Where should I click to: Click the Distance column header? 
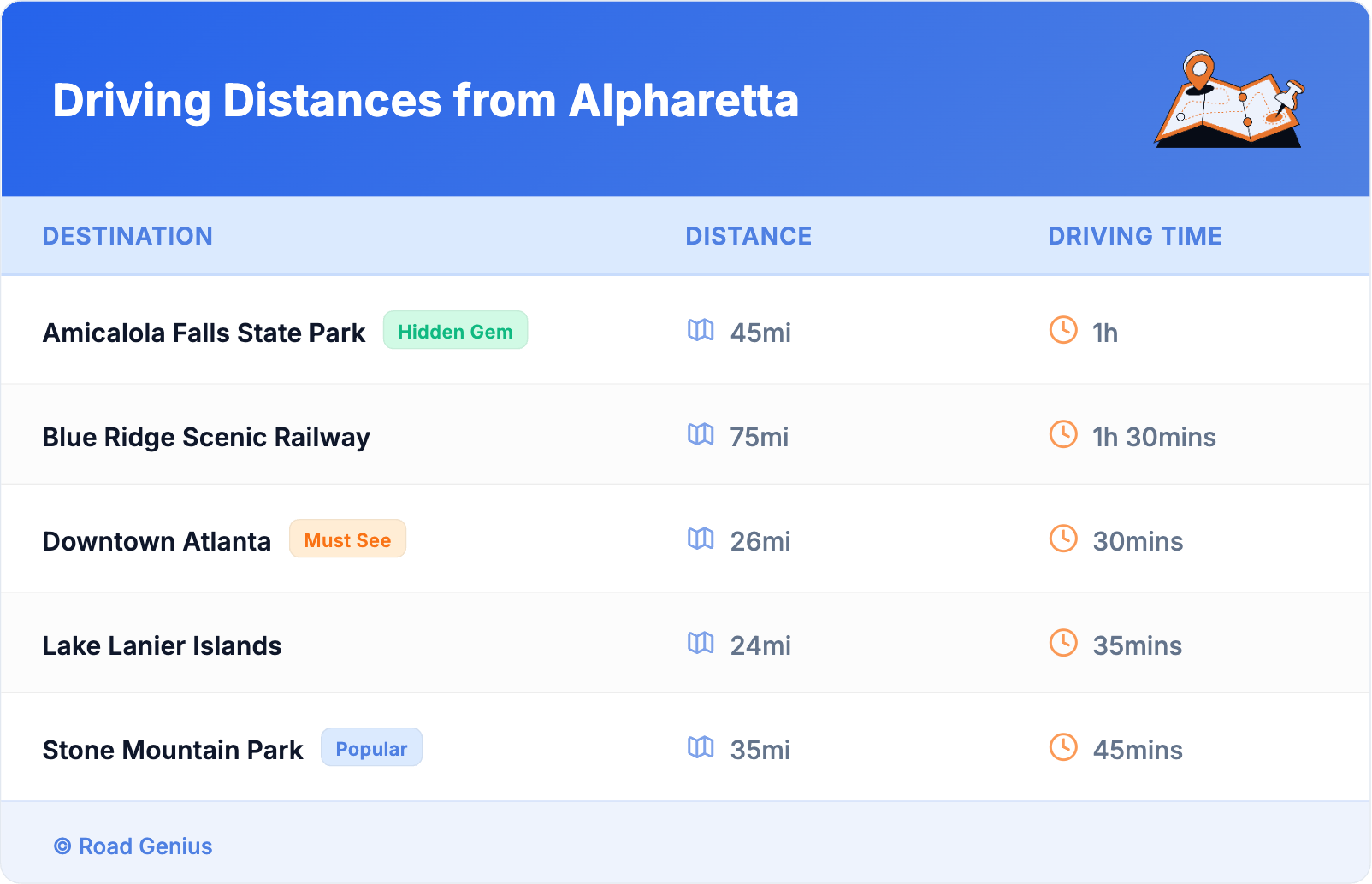[x=748, y=236]
